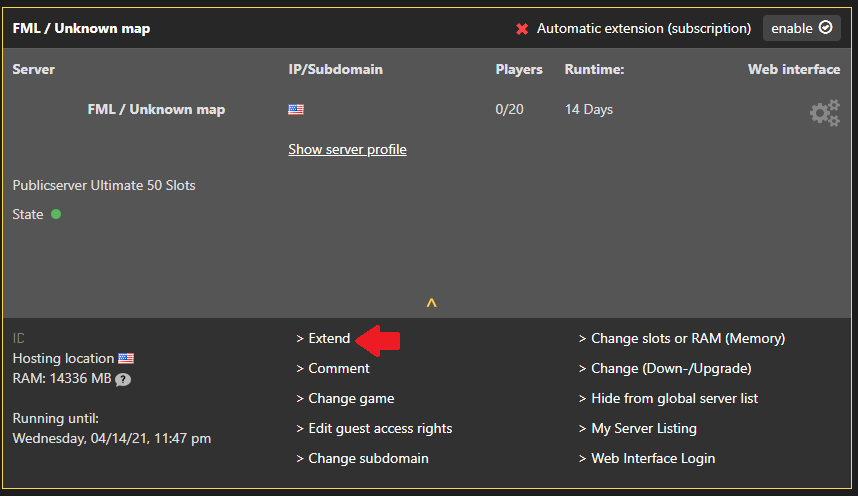Viewport: 858px width, 497px height.
Task: Click Hide from global server list
Action: (674, 398)
